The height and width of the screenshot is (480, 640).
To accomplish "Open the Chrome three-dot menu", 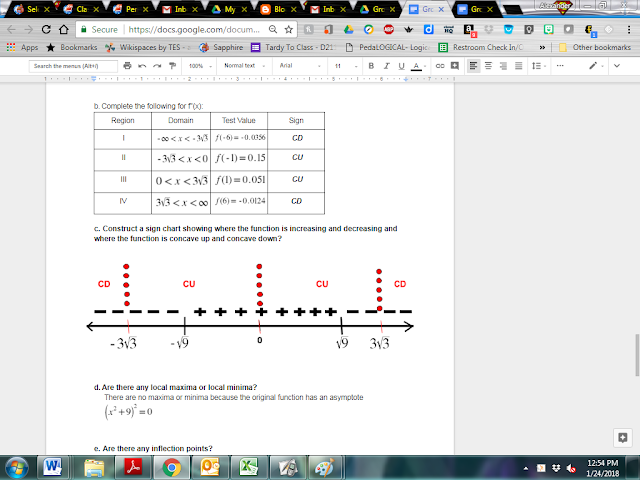I will click(x=629, y=29).
